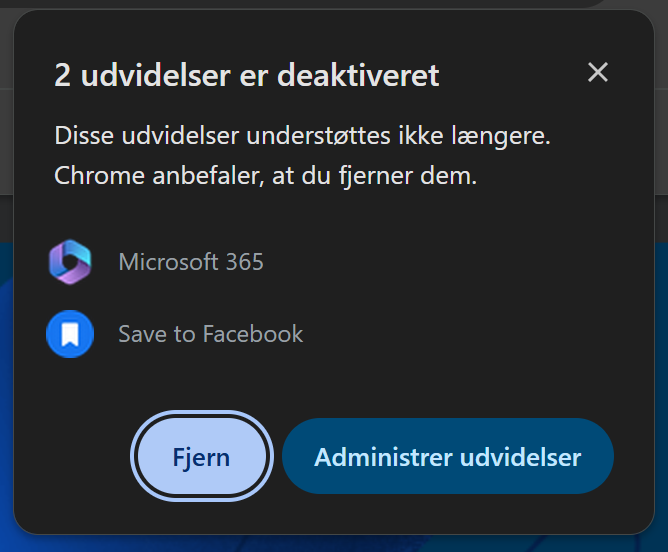668x552 pixels.
Task: Click the word "Chrome" in the description
Action: point(100,175)
